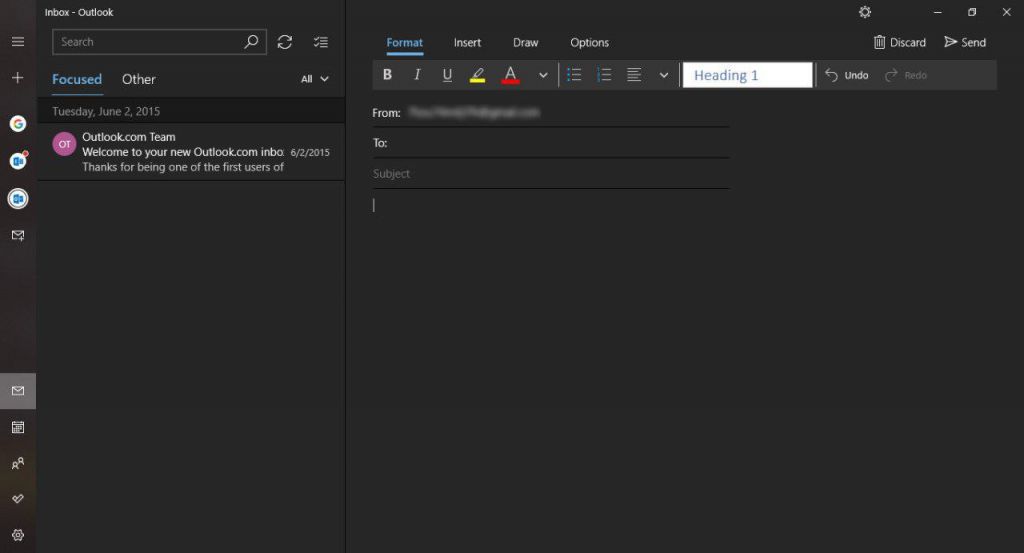Expand the font formatting options chevron
The height and width of the screenshot is (553, 1024).
click(543, 75)
